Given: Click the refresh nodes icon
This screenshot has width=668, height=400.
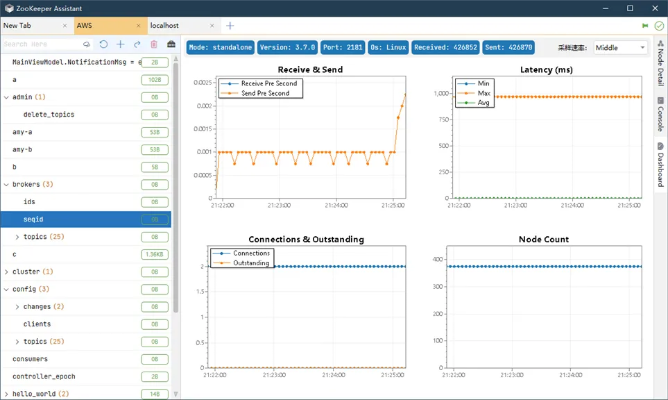Looking at the screenshot, I should click(104, 44).
